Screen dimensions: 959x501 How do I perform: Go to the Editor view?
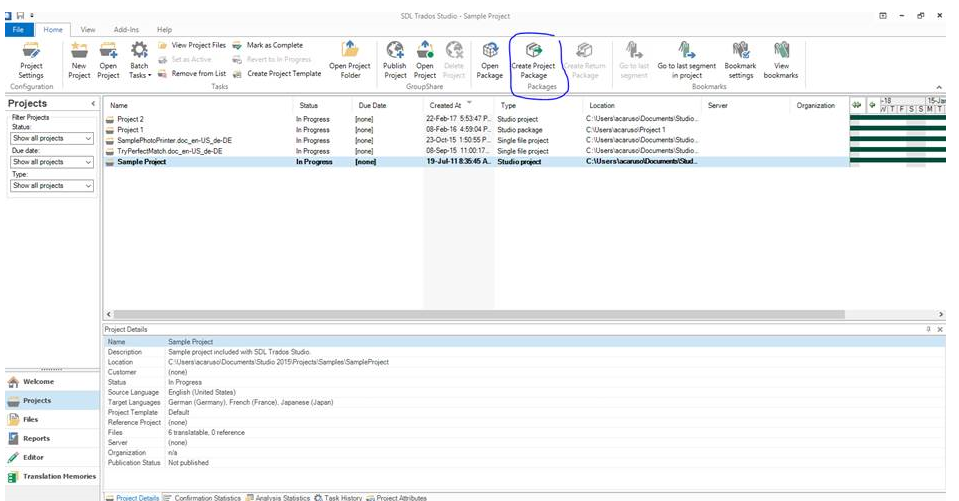point(52,458)
